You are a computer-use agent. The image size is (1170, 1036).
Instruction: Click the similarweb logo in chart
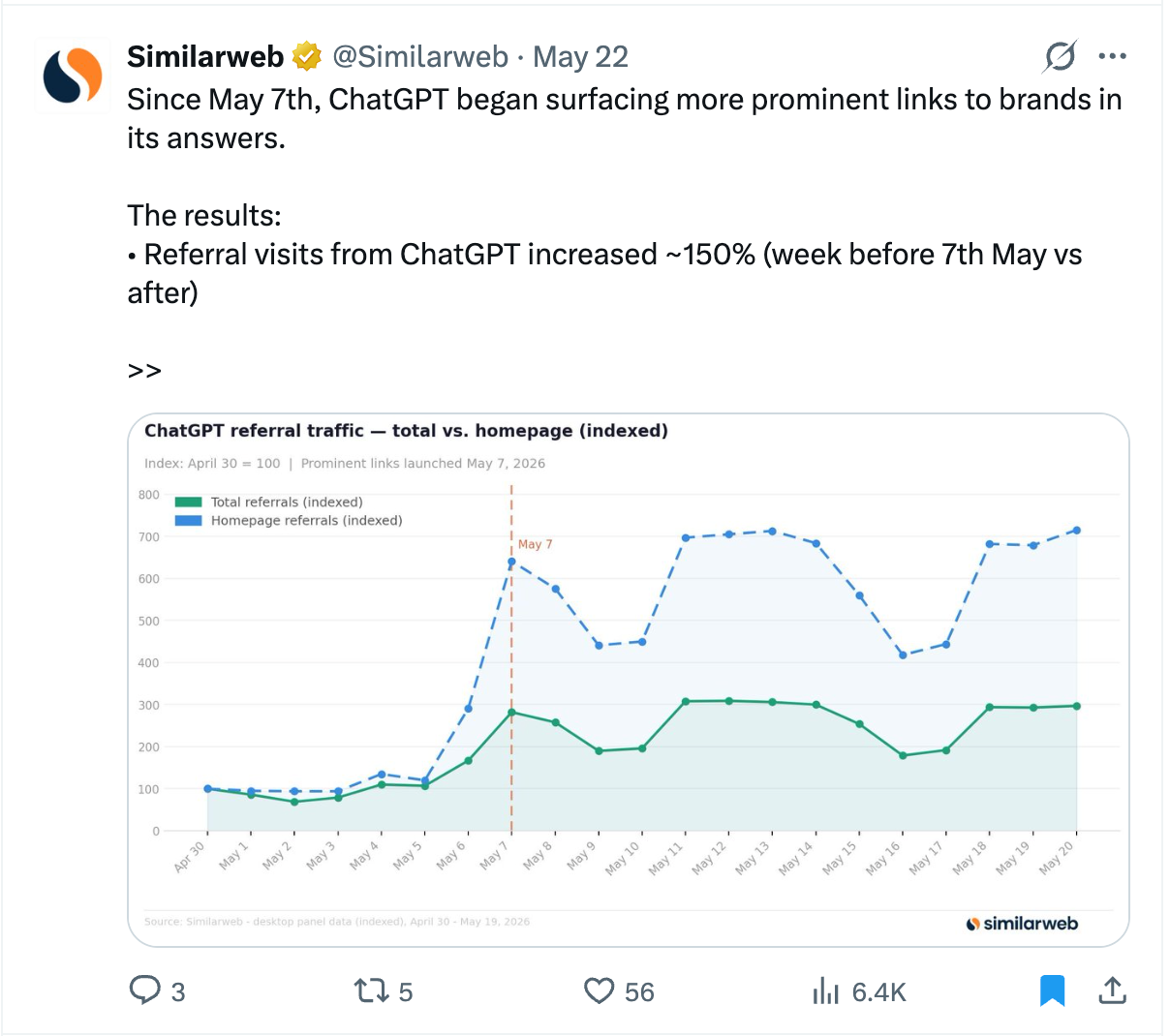1022,923
